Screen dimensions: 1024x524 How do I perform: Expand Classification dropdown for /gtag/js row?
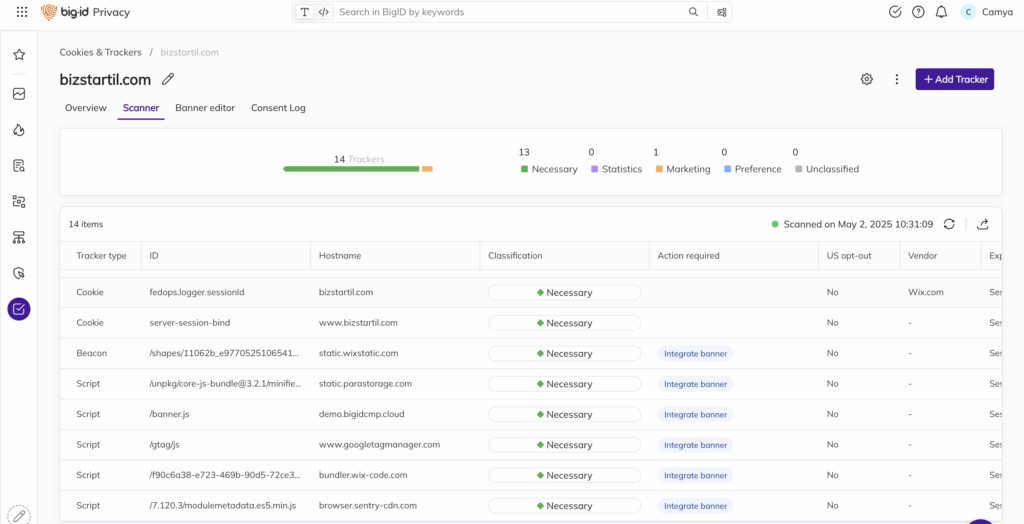564,445
